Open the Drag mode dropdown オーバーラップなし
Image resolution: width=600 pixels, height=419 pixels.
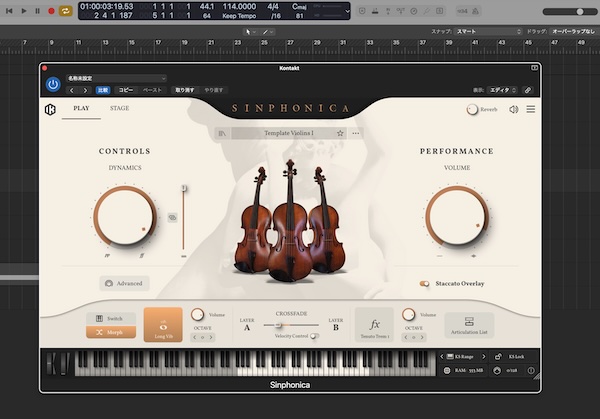(x=574, y=31)
